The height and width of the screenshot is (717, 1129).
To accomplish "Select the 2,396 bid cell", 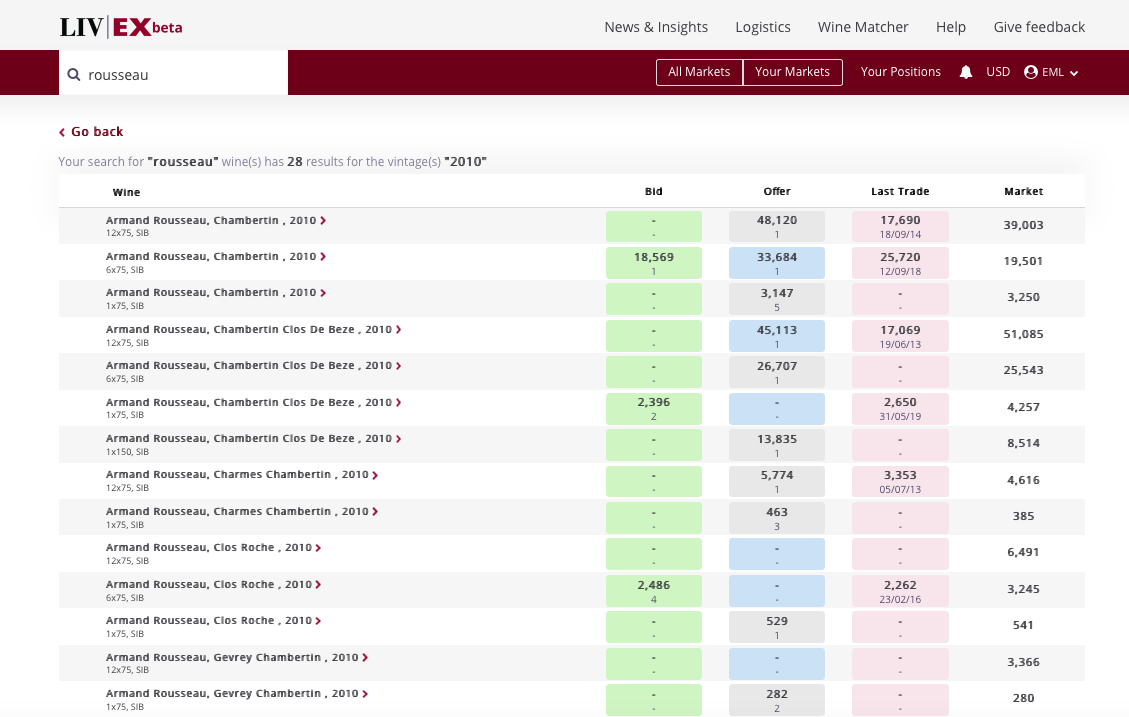I will [654, 408].
